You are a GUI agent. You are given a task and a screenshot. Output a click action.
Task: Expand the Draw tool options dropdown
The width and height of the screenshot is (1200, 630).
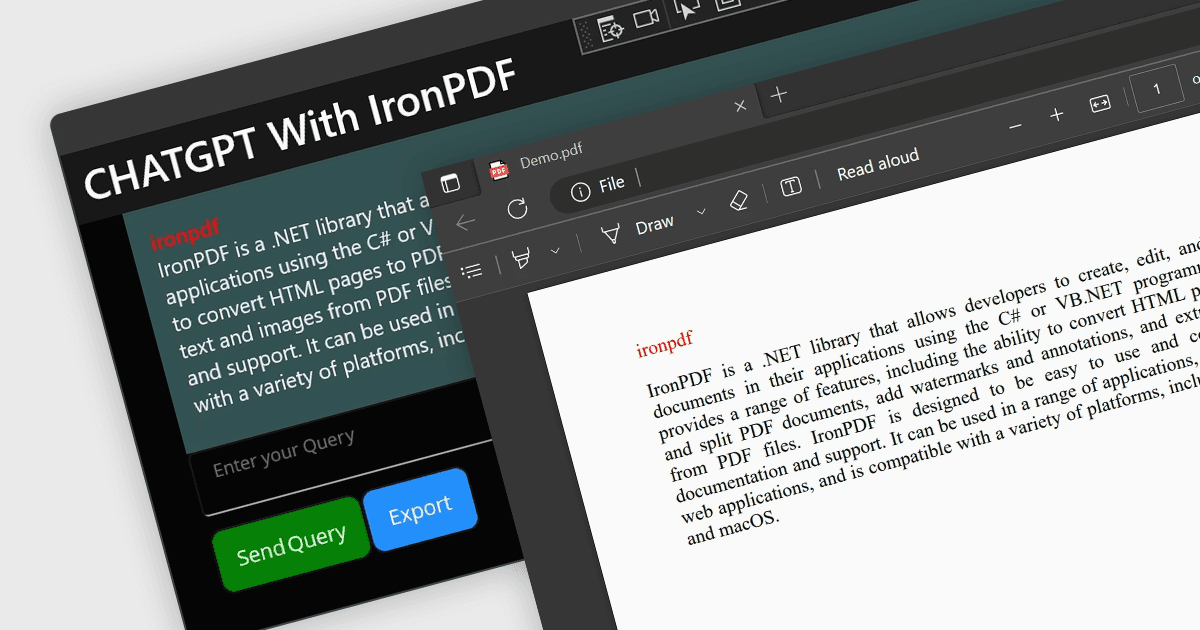[x=701, y=211]
